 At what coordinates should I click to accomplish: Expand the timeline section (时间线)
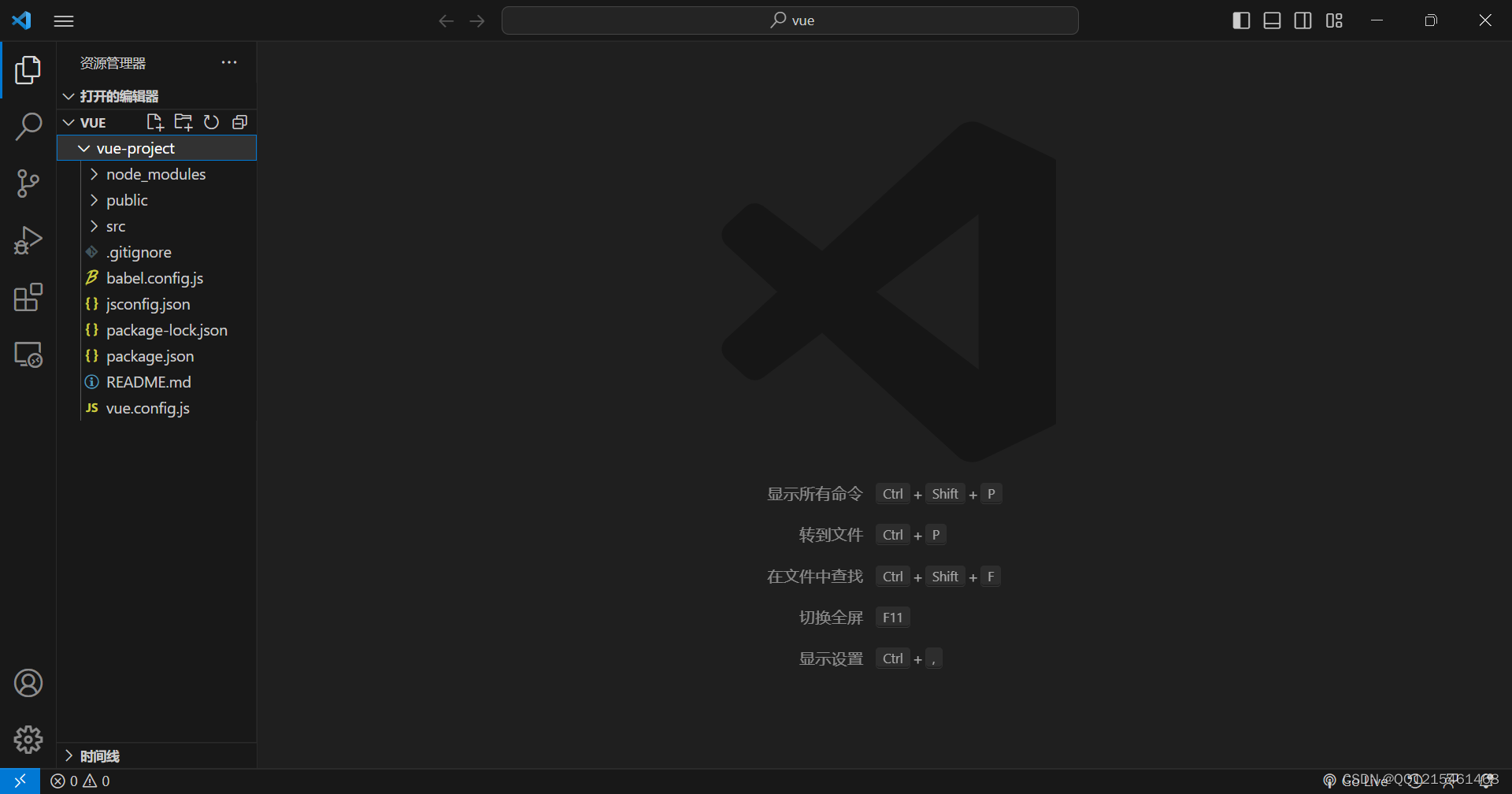tap(157, 756)
